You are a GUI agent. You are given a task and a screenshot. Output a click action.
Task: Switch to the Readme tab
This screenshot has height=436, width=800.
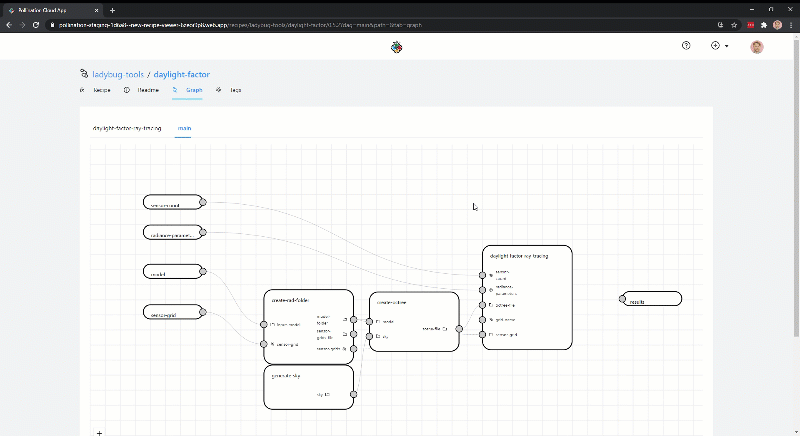(142, 90)
